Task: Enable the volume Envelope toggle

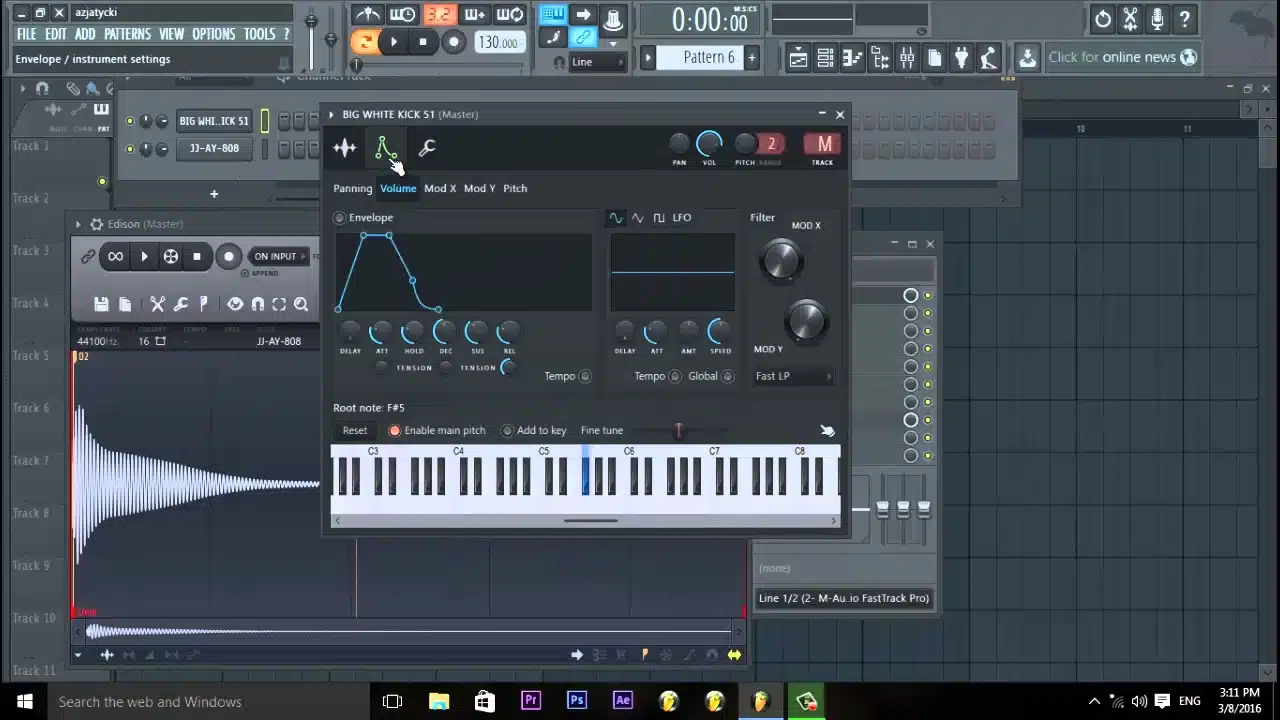Action: (340, 218)
